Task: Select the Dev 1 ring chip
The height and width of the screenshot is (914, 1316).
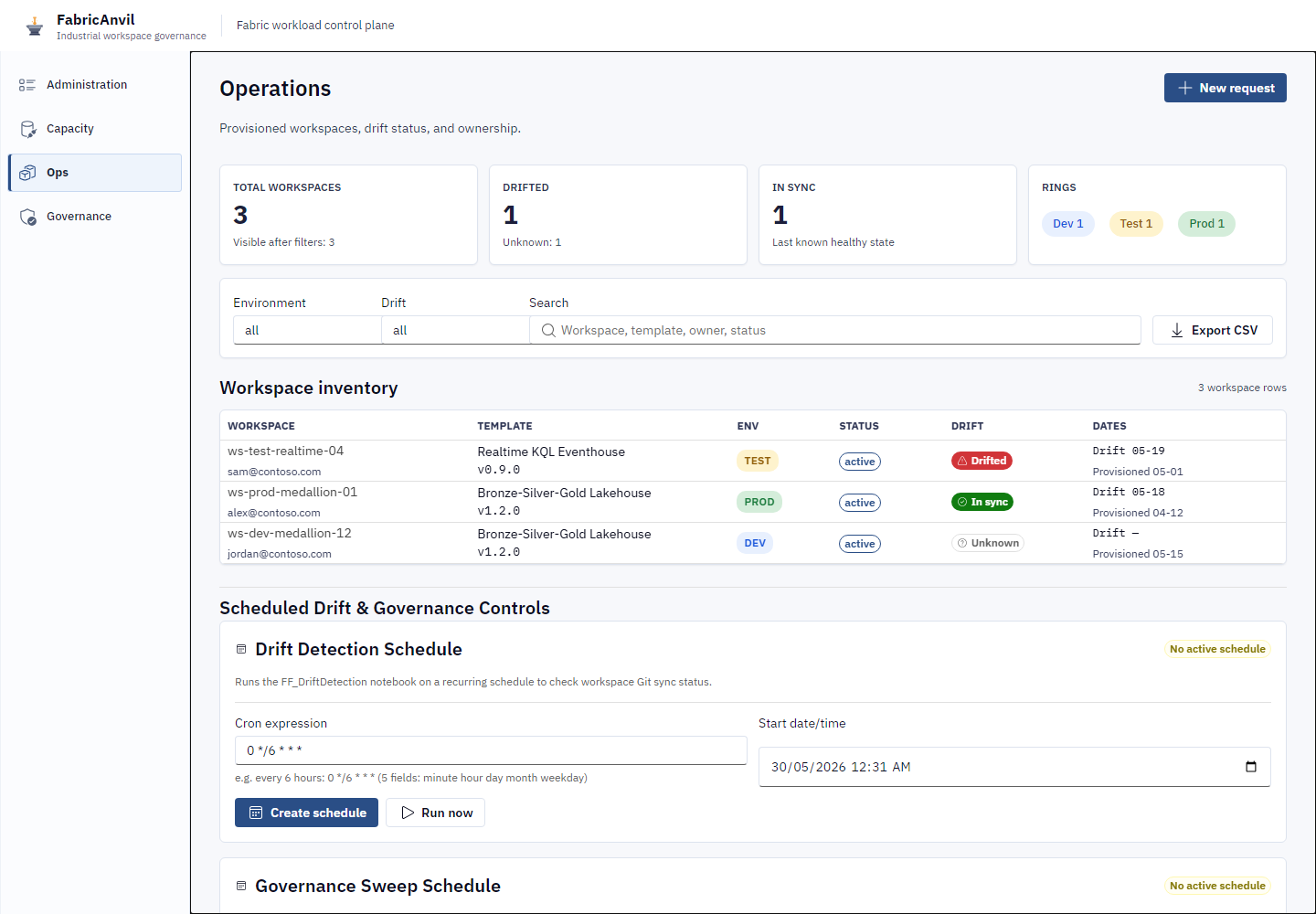Action: pyautogui.click(x=1067, y=224)
